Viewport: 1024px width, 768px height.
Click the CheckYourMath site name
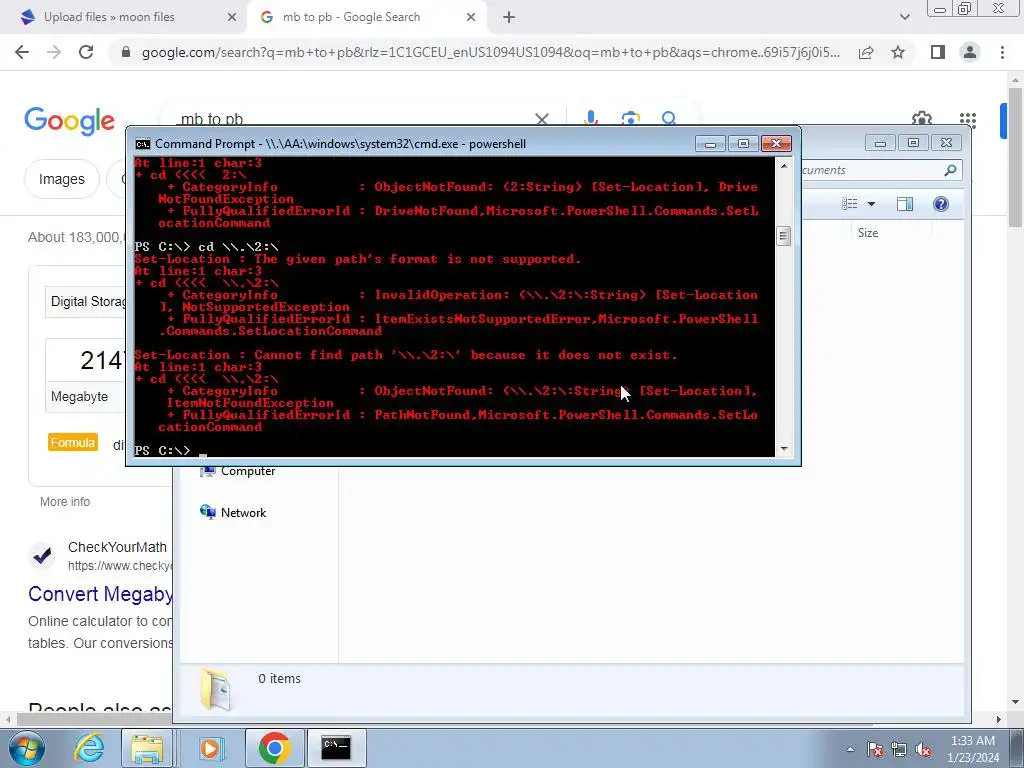coord(117,547)
